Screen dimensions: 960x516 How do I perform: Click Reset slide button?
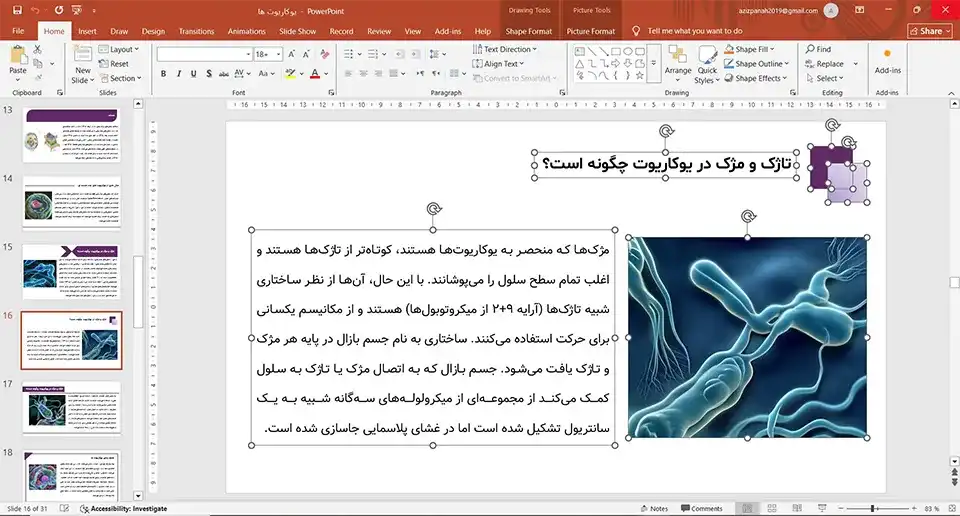pyautogui.click(x=114, y=64)
